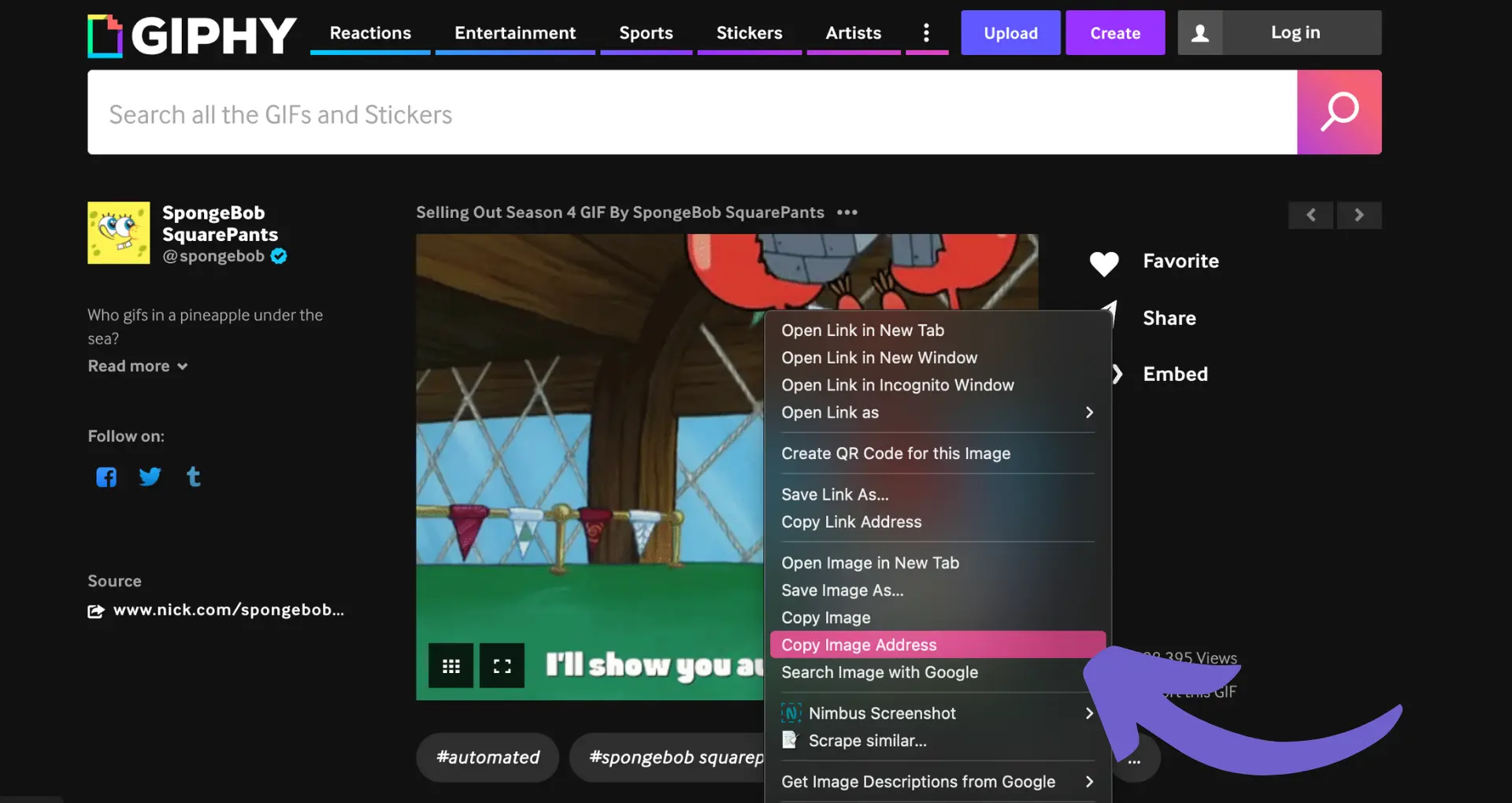1512x803 pixels.
Task: Click the source external link icon
Action: point(96,611)
